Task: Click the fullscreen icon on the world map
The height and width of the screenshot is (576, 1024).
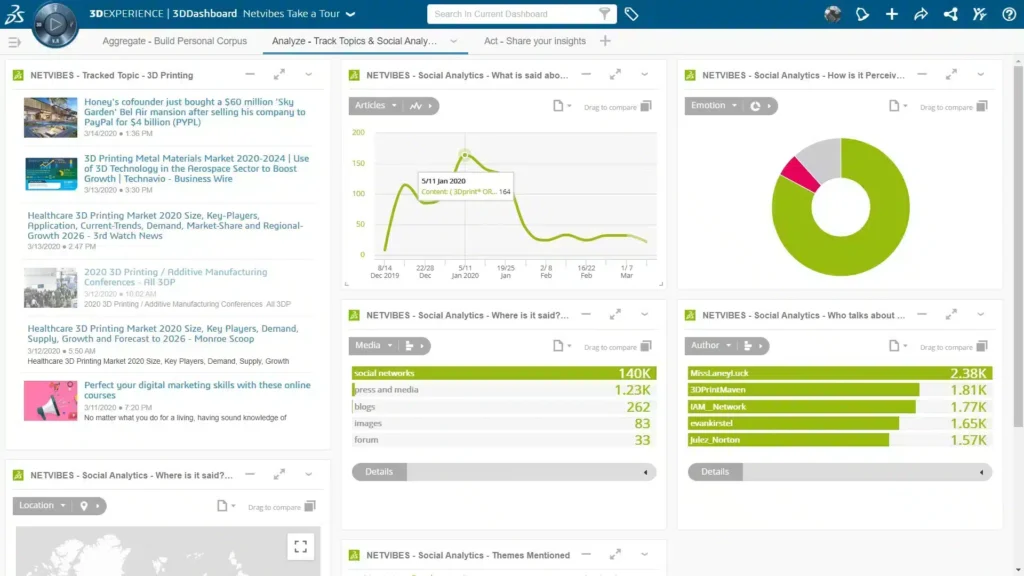Action: (301, 546)
